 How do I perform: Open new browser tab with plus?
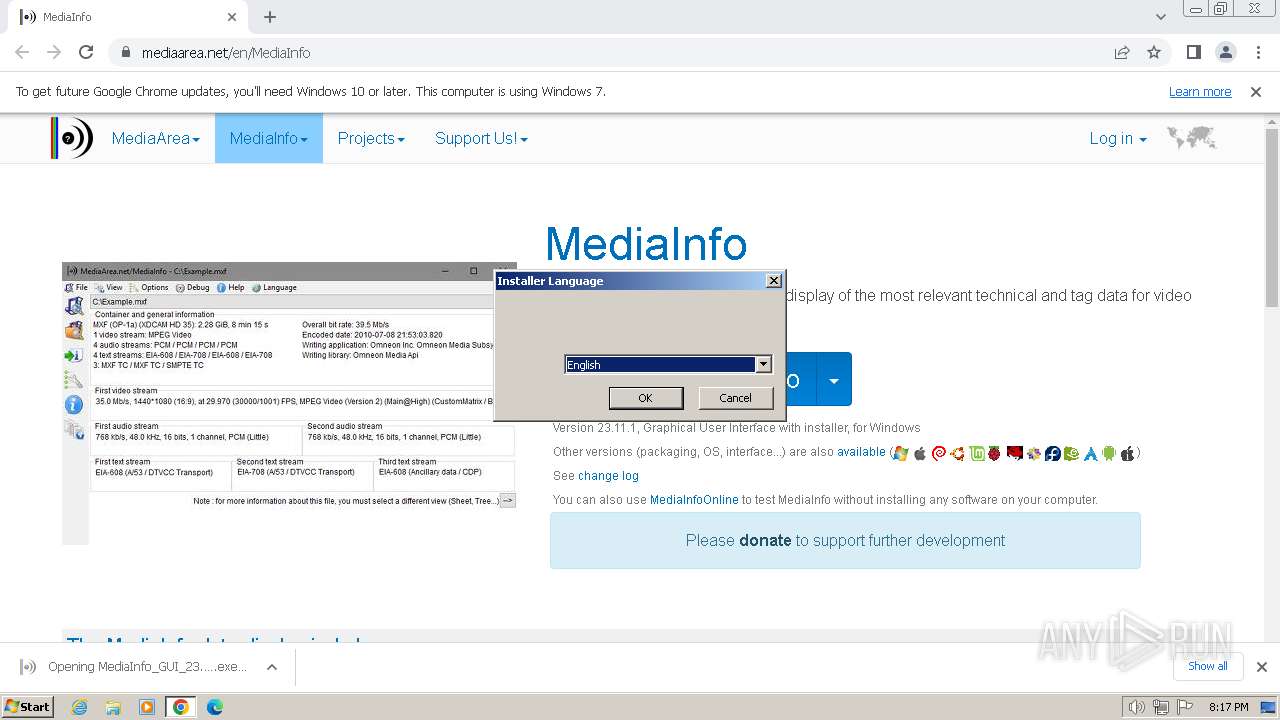[x=270, y=17]
